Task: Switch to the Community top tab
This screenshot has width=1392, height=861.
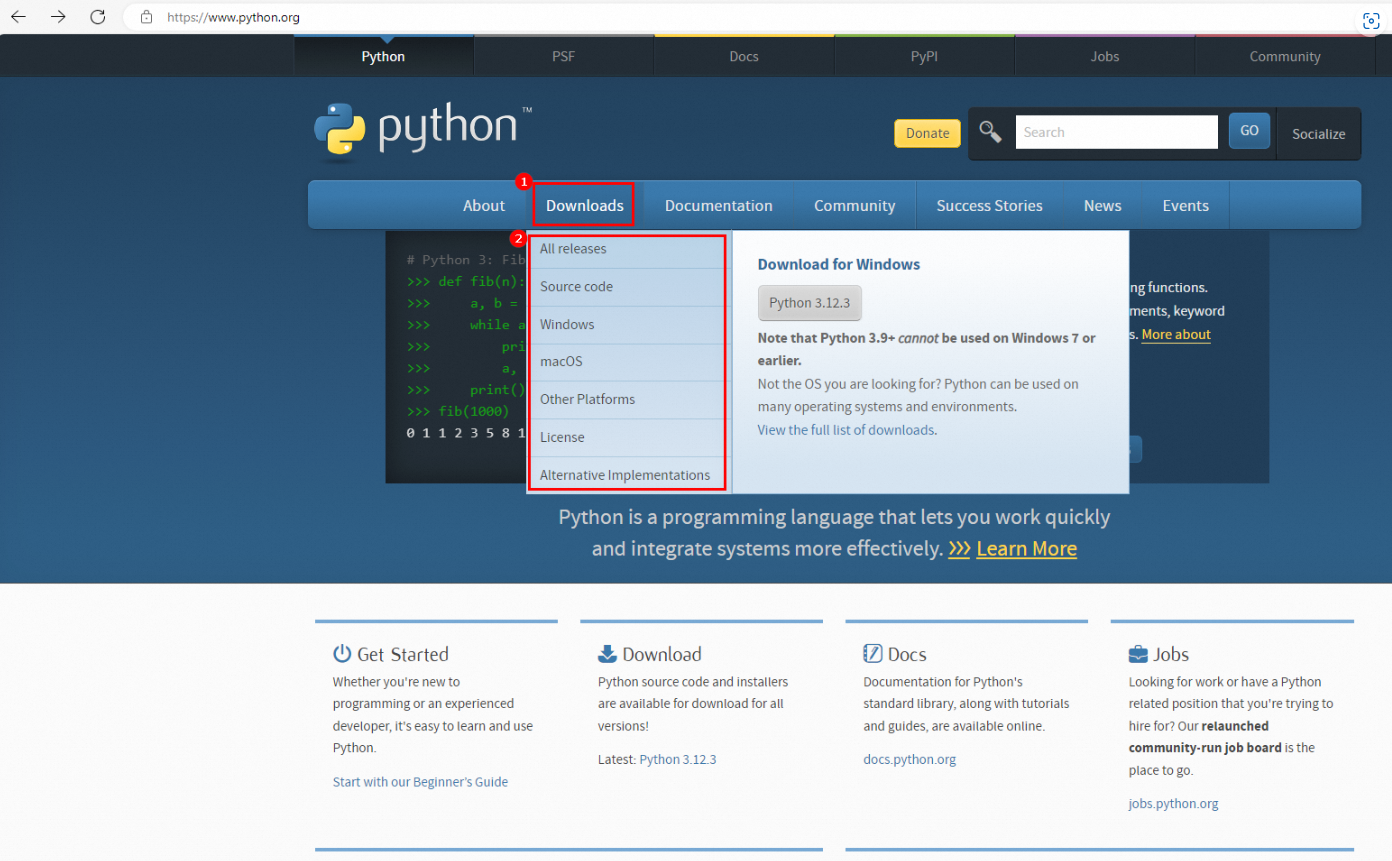Action: (x=1285, y=57)
